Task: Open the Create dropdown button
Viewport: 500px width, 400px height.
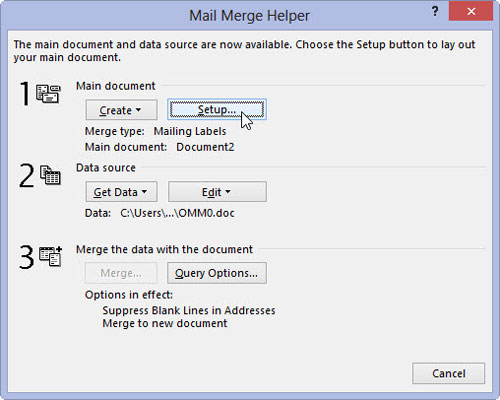Action: (121, 110)
